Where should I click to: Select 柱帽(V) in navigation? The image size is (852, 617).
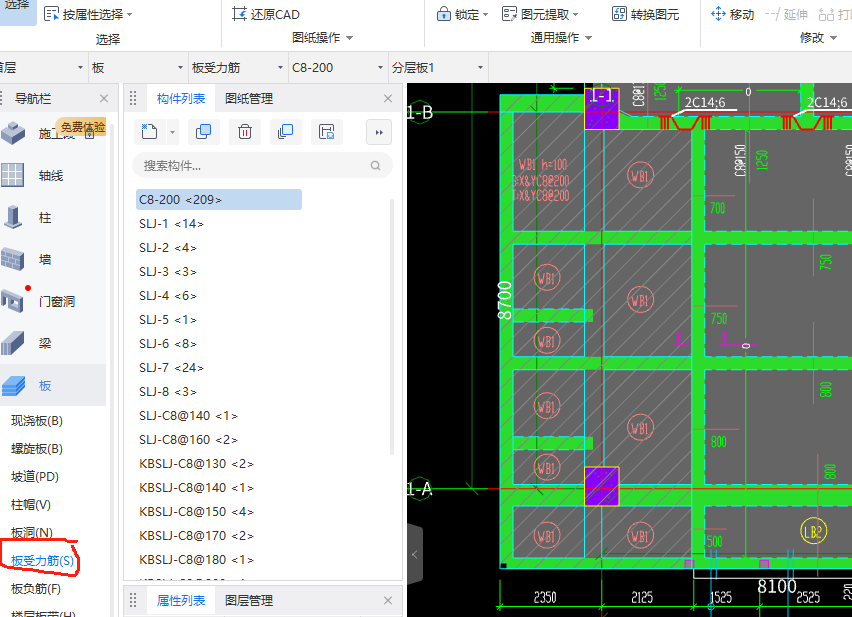coord(31,505)
